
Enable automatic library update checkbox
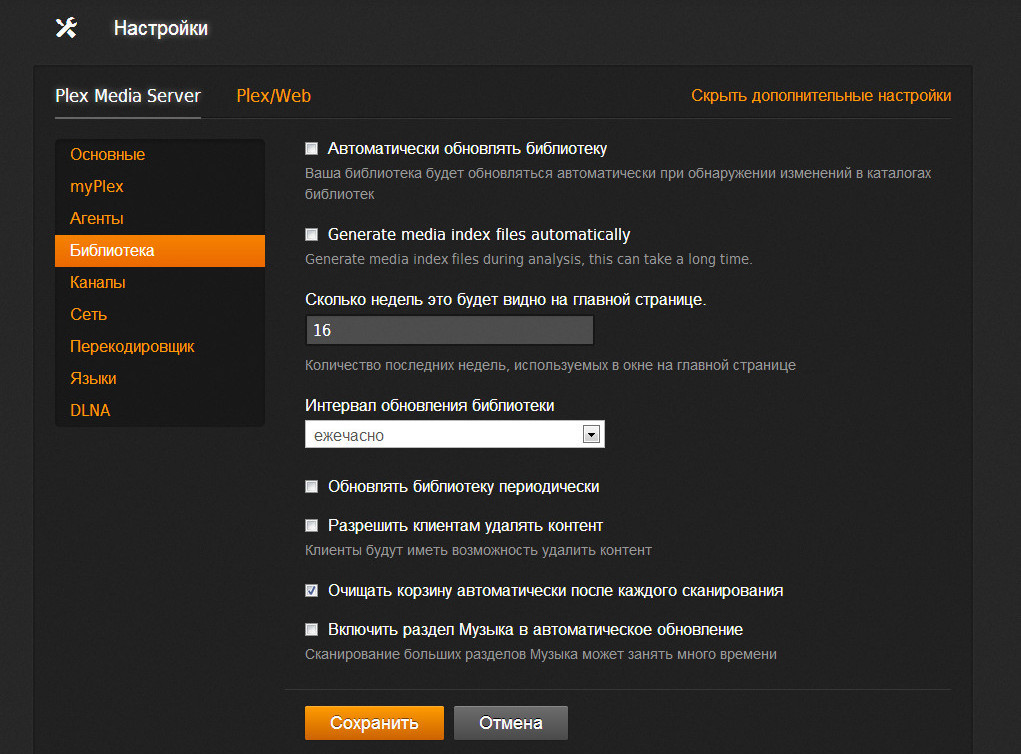(x=311, y=149)
